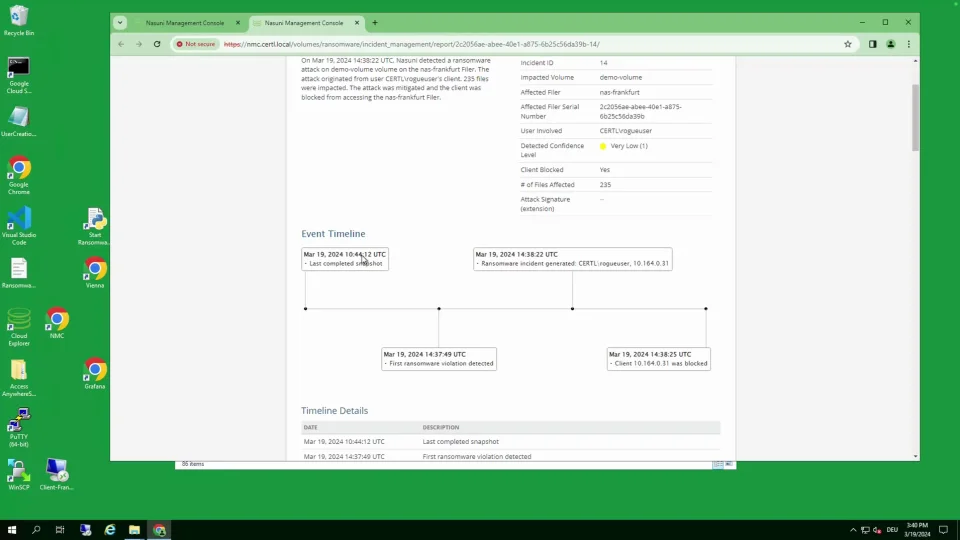Open Internet Explorer from the taskbar

[110, 530]
